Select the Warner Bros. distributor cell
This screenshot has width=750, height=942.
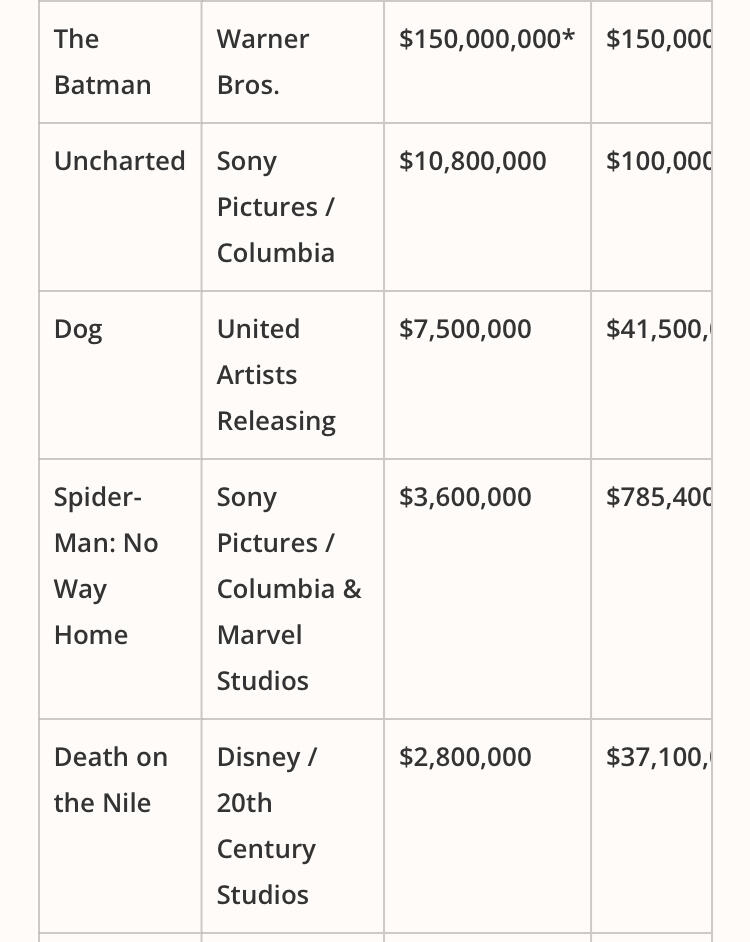263,62
